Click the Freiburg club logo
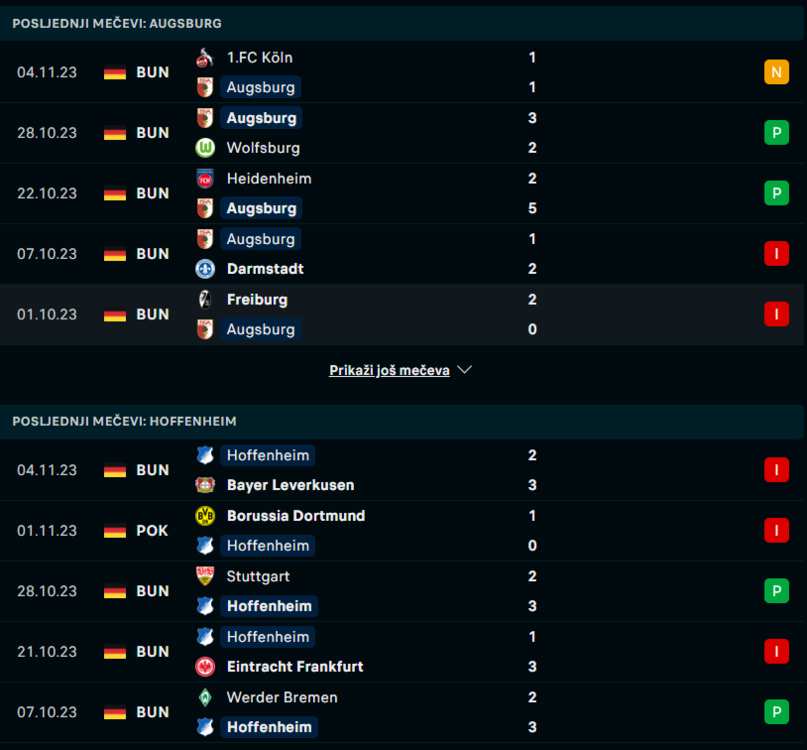The height and width of the screenshot is (750, 807). coord(205,299)
